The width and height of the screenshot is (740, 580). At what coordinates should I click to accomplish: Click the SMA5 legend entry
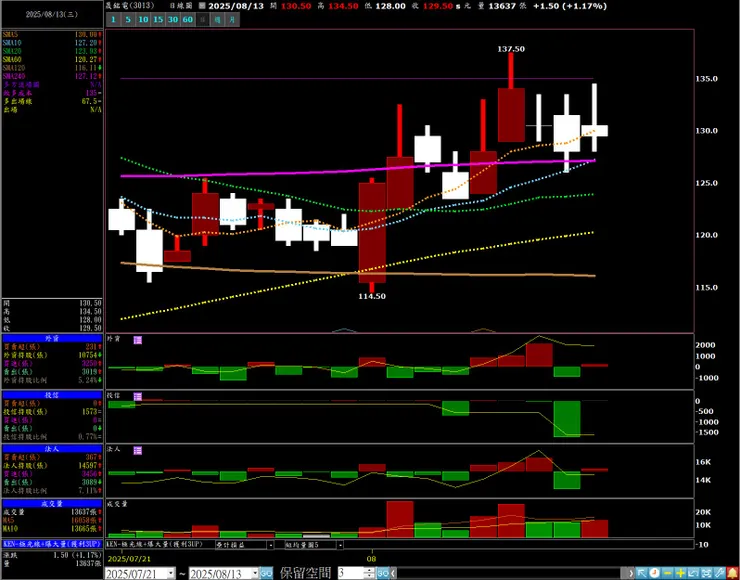(52, 34)
